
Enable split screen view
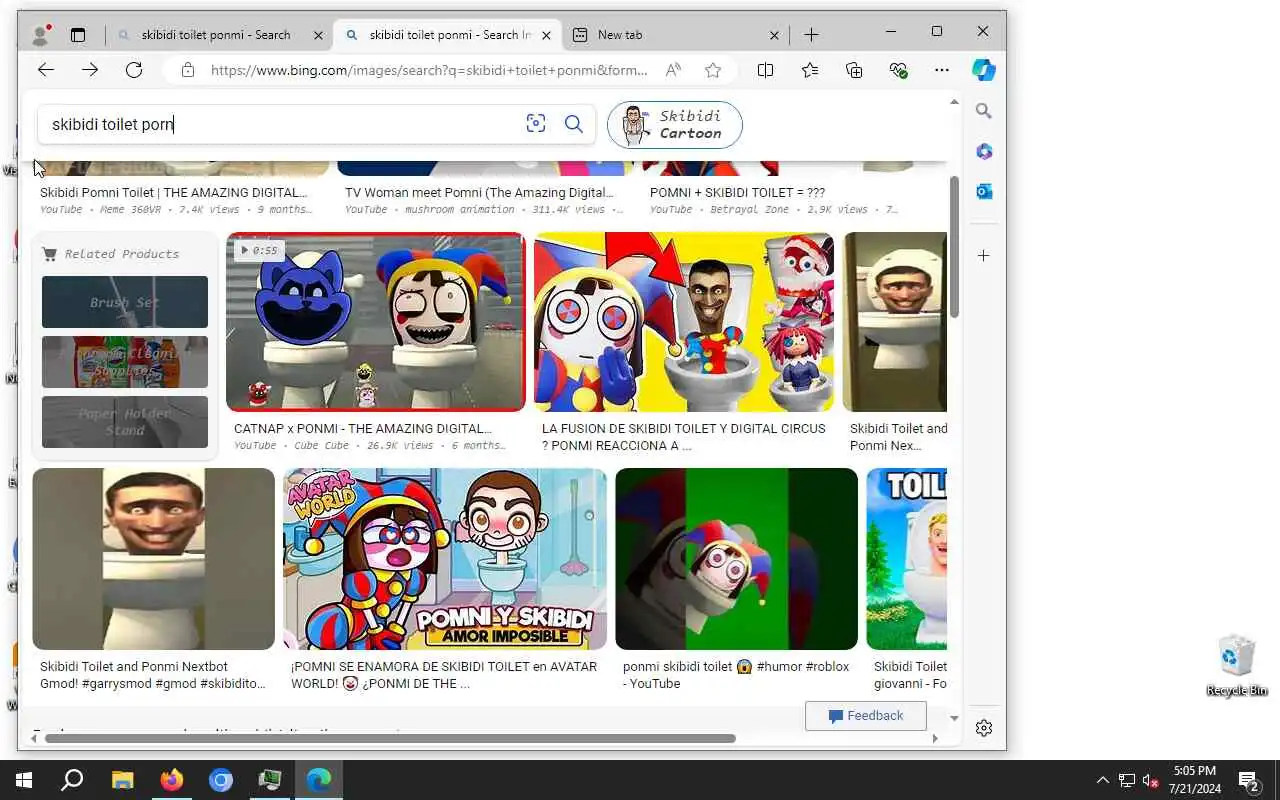[765, 70]
